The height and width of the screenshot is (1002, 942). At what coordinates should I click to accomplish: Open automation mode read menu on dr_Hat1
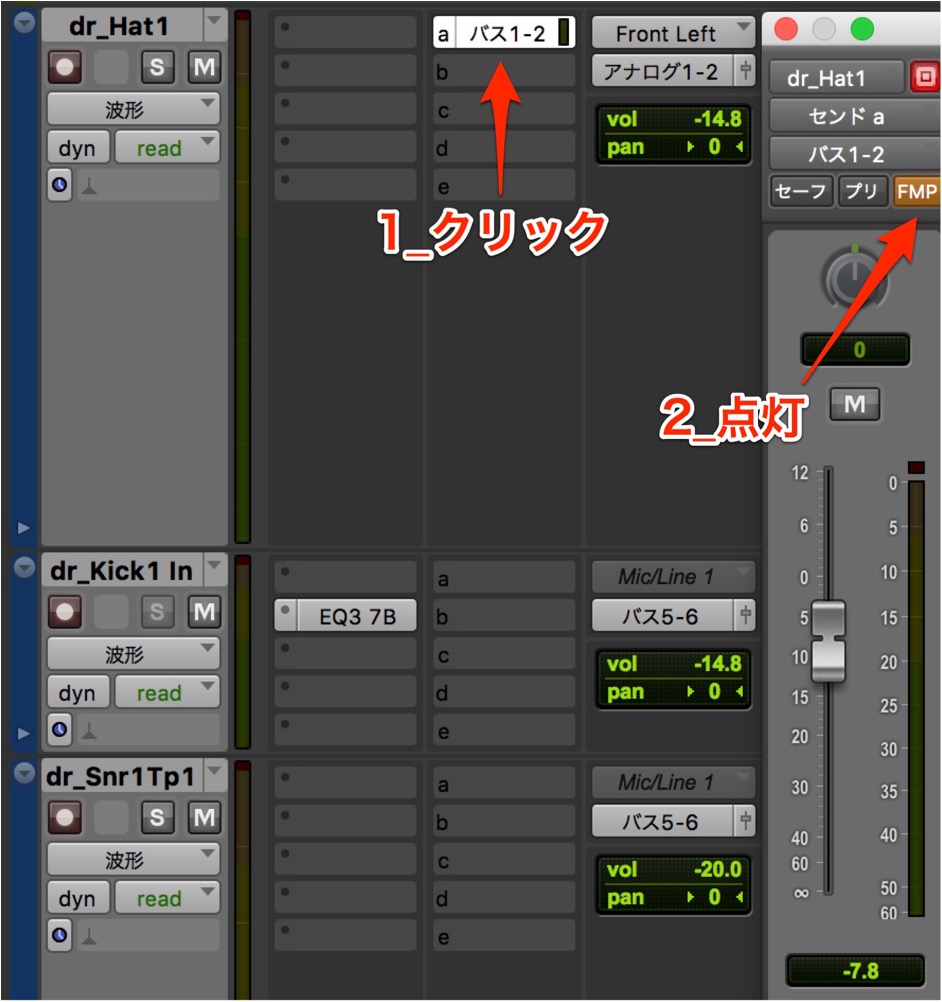click(x=167, y=148)
